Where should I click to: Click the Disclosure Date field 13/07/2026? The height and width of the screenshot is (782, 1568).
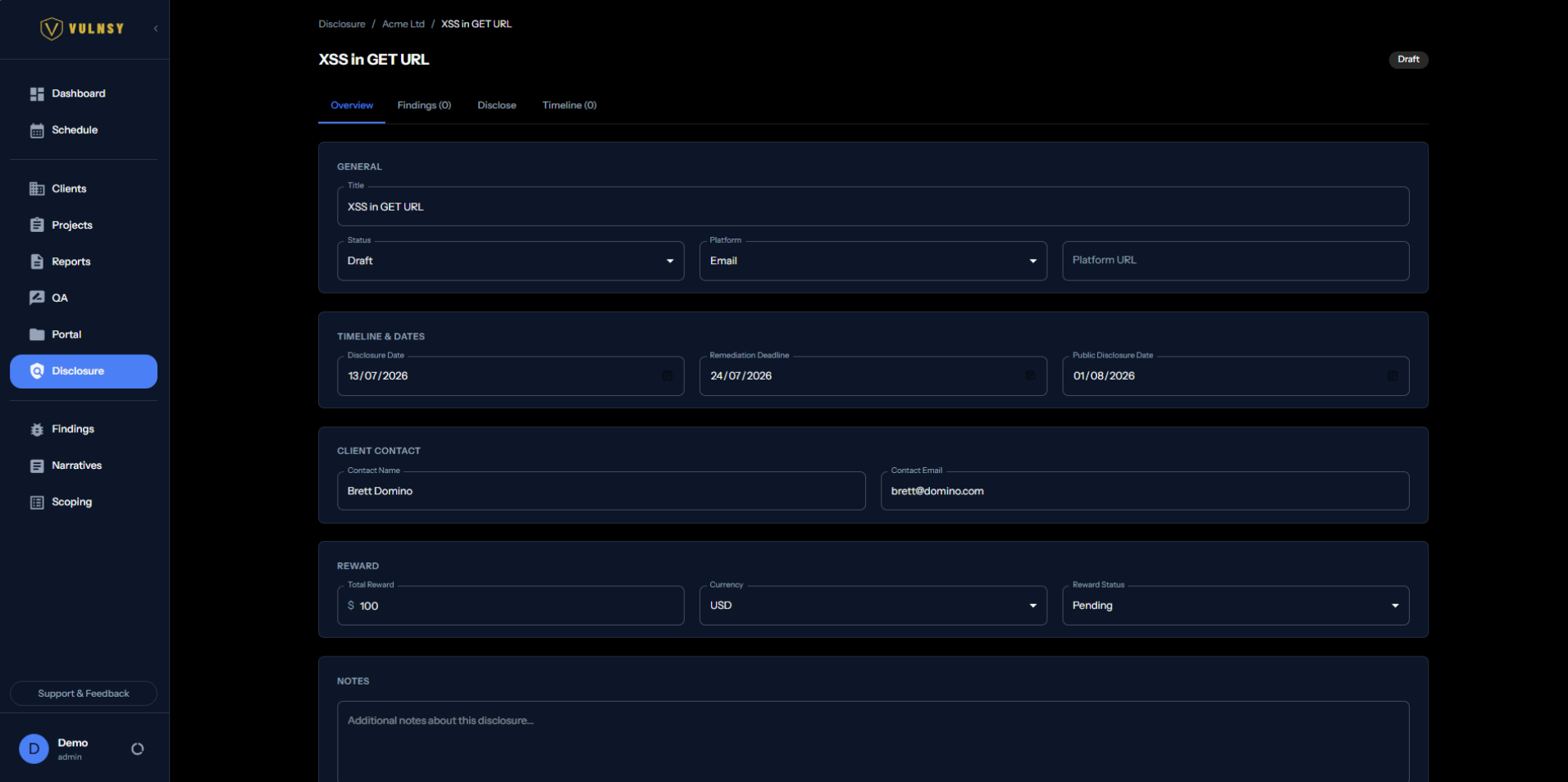point(510,376)
